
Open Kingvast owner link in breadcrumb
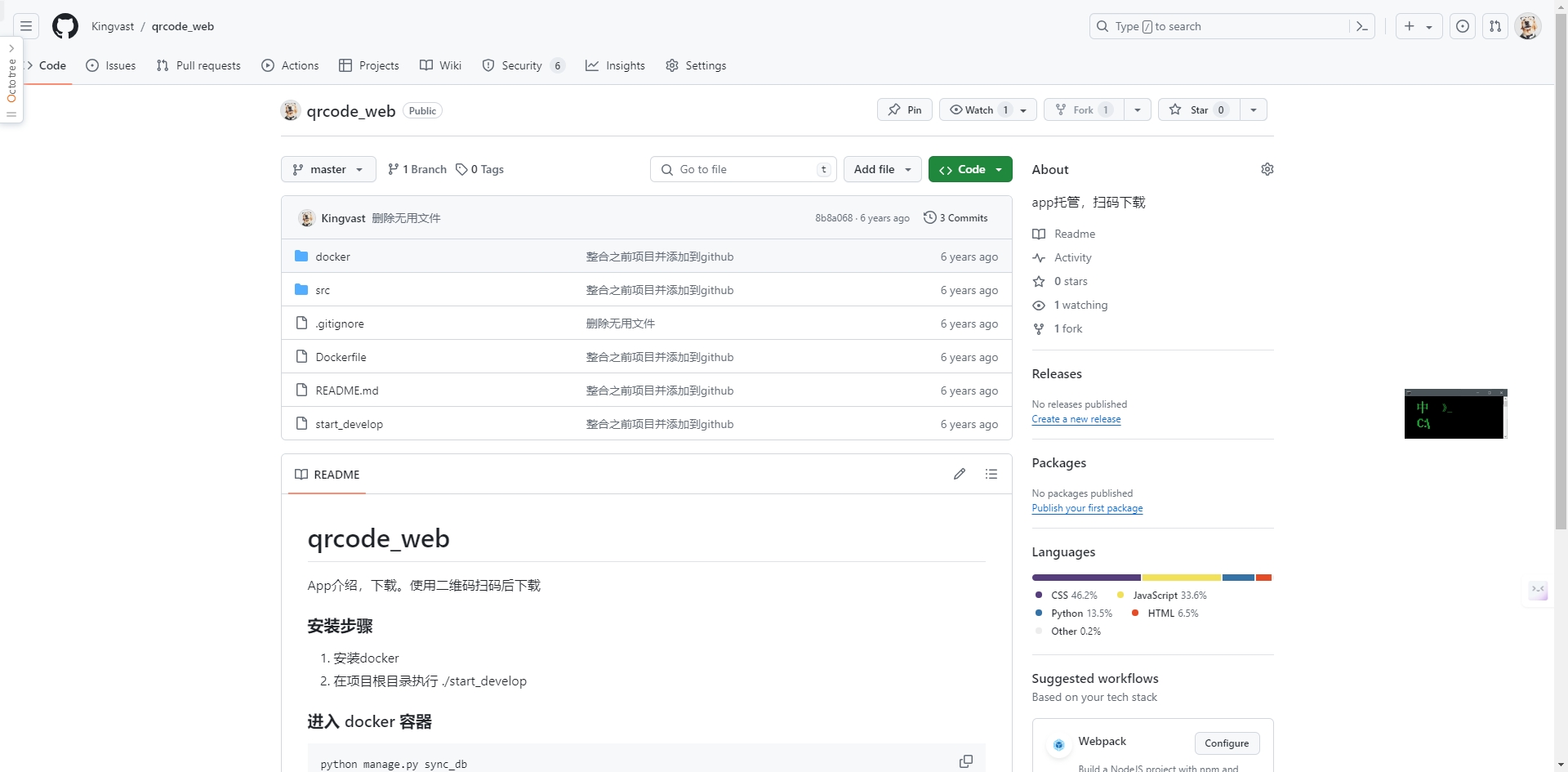pos(113,26)
